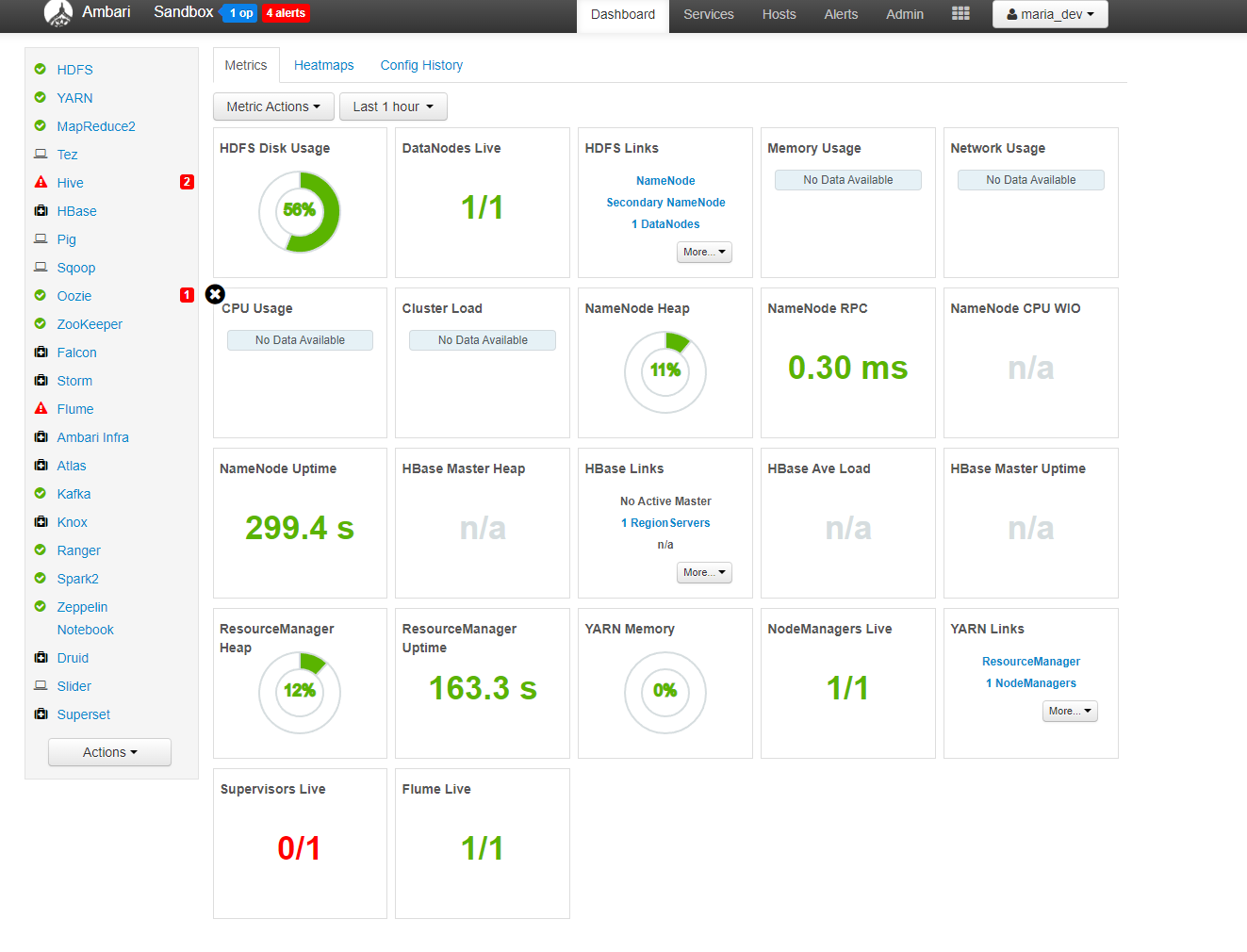Click the Sandbox cluster name
Image resolution: width=1247 pixels, height=952 pixels.
[x=184, y=12]
